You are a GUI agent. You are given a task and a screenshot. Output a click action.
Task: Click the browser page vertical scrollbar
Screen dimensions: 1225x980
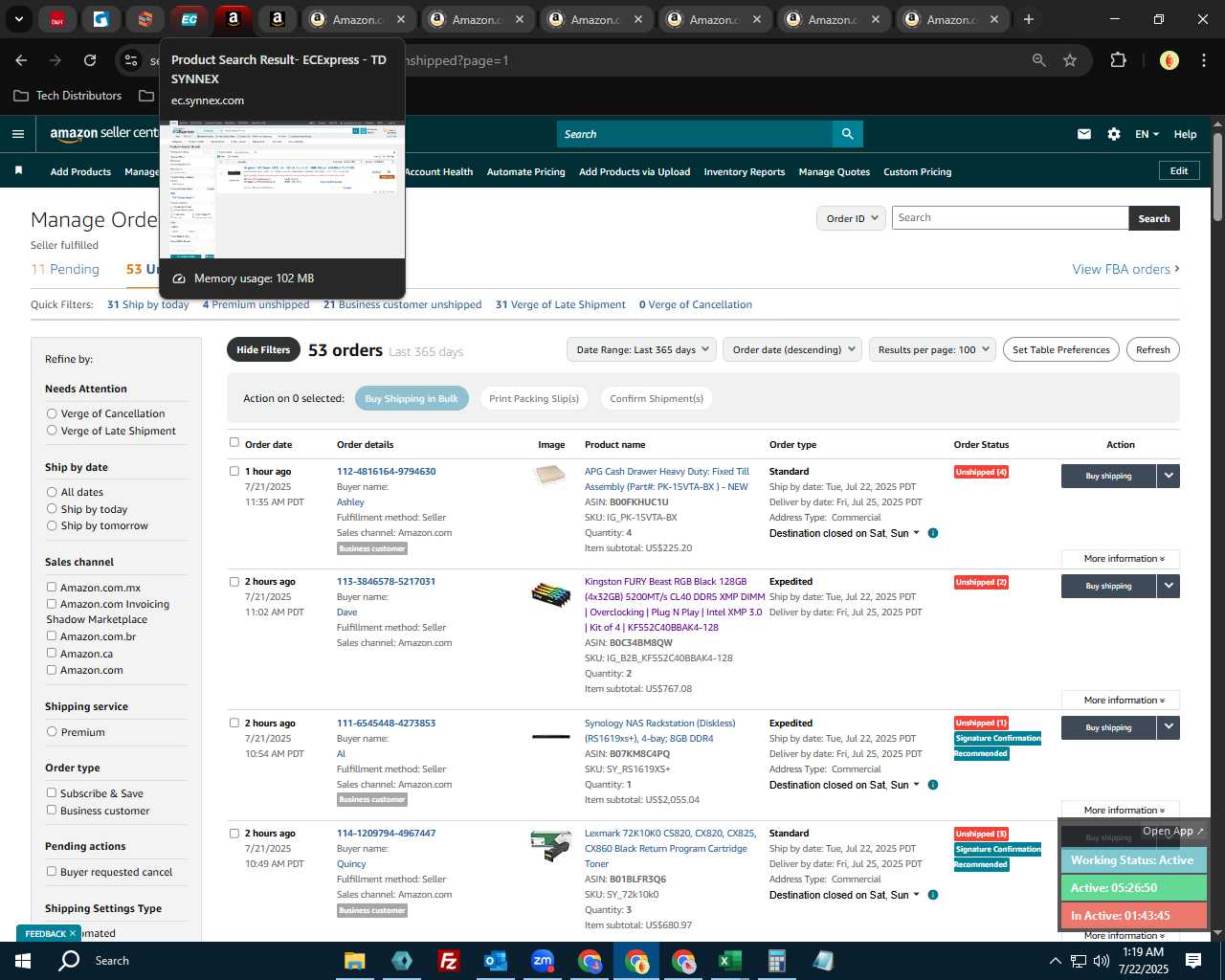(1217, 177)
